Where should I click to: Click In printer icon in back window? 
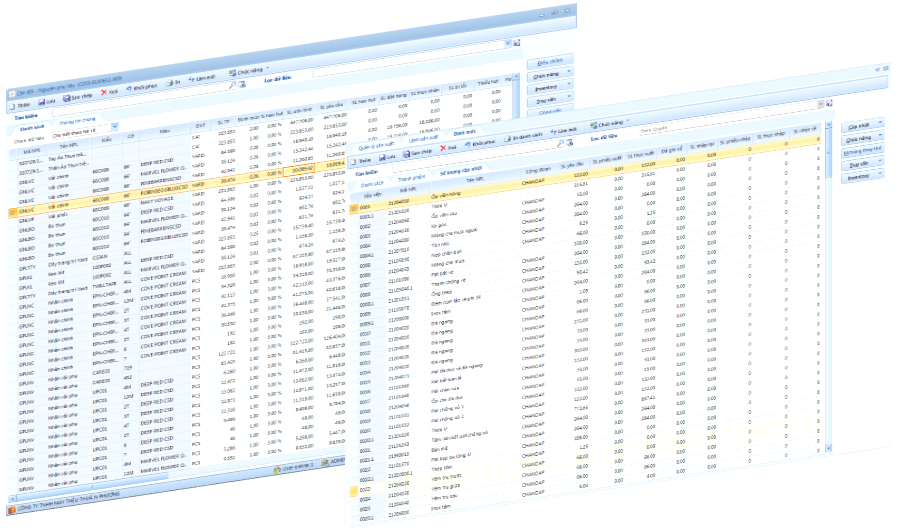coord(170,83)
